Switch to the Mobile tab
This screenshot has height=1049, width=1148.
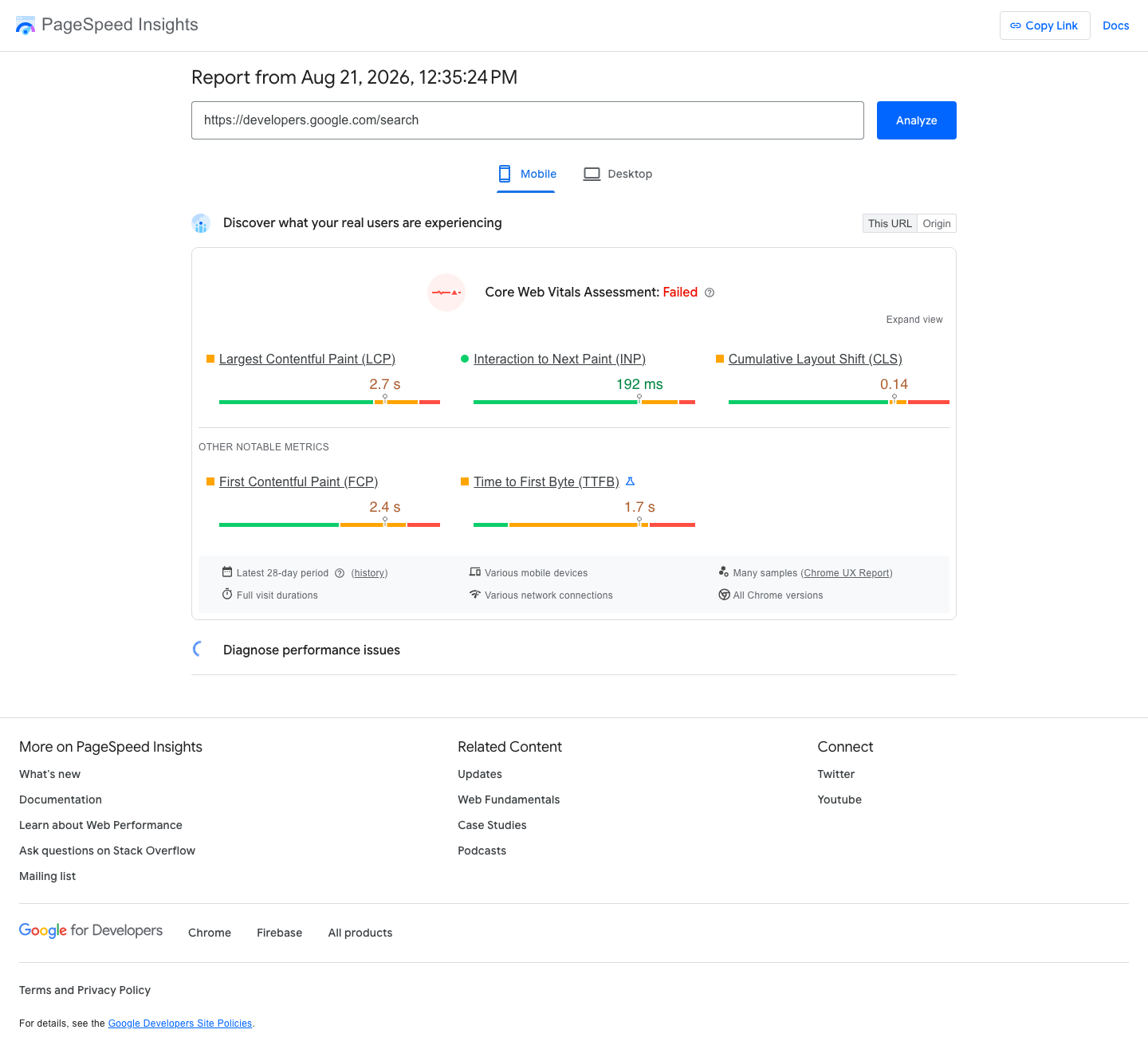(x=526, y=174)
